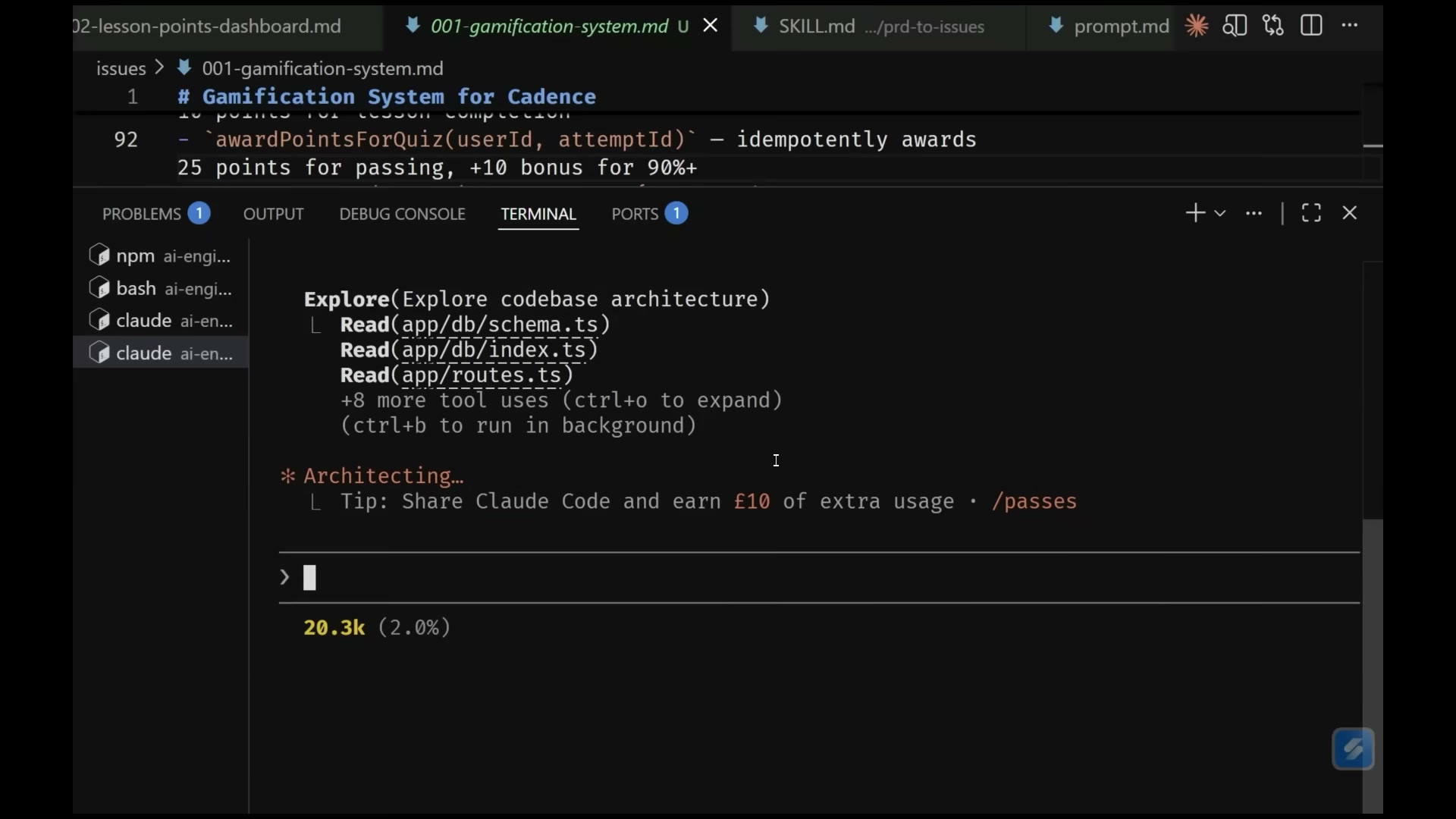Click the Claude Code sparkle icon
Image resolution: width=1456 pixels, height=819 pixels.
pos(1197,26)
